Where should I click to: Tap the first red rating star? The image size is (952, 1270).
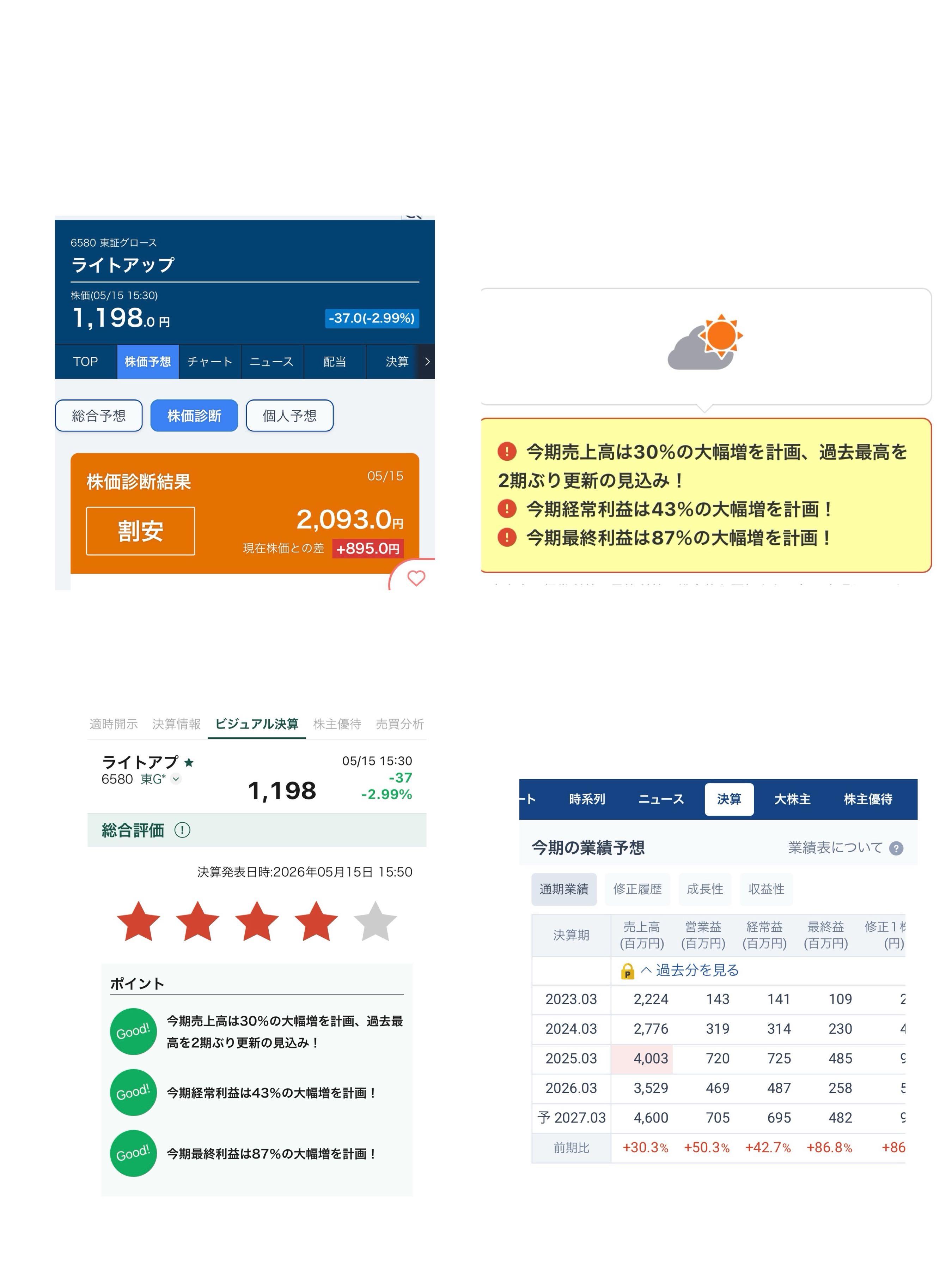[138, 921]
